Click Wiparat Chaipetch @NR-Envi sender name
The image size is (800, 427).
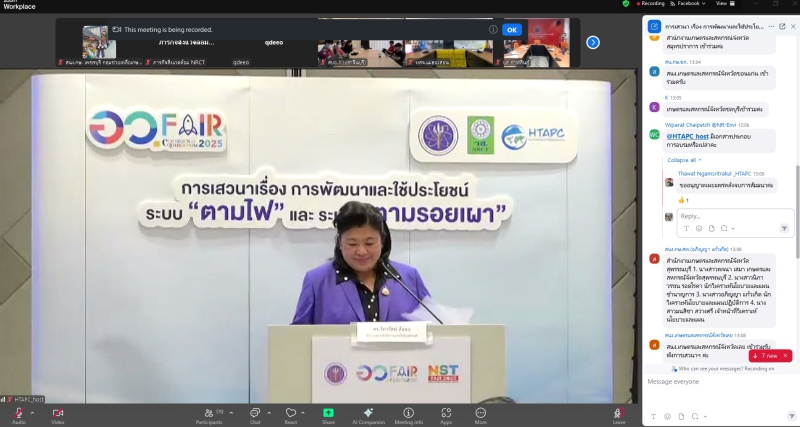699,125
